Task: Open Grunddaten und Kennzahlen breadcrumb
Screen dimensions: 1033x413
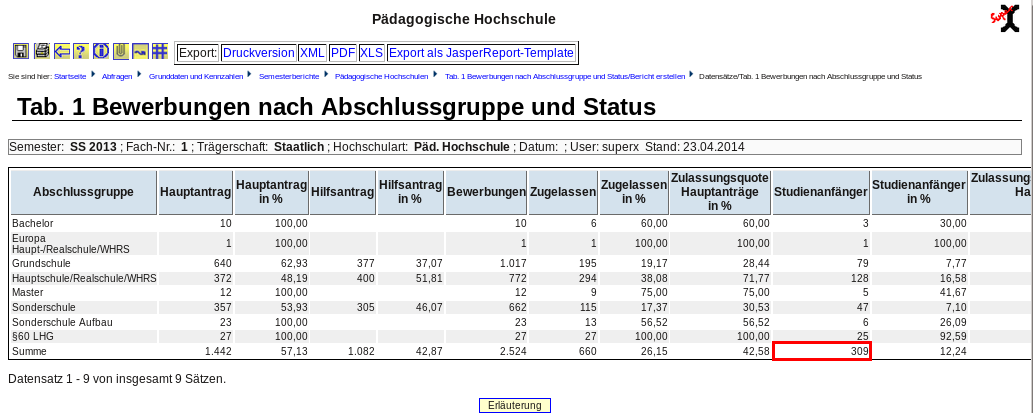Action: pyautogui.click(x=196, y=76)
